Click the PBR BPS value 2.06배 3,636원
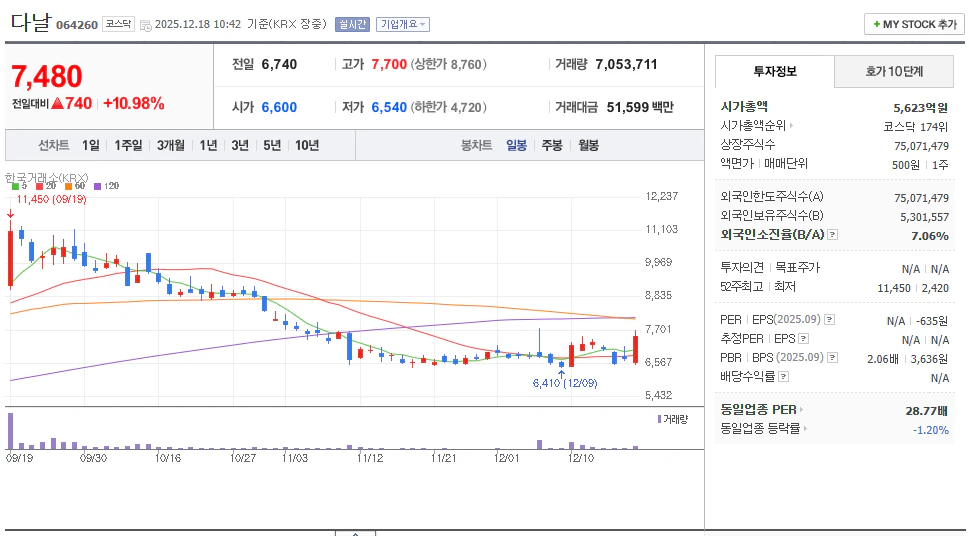This screenshot has height=536, width=969. pos(908,359)
